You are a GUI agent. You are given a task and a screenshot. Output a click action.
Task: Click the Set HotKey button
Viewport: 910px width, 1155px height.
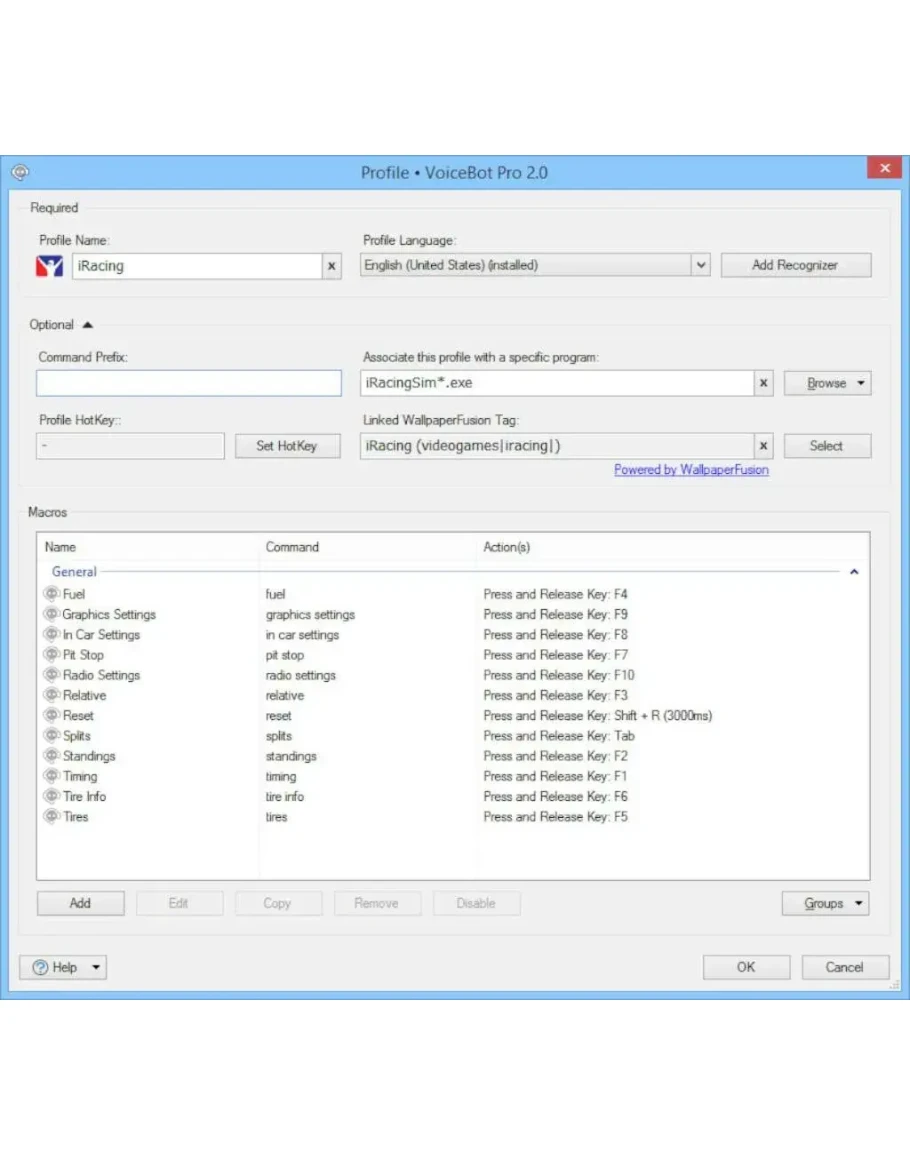click(x=287, y=446)
